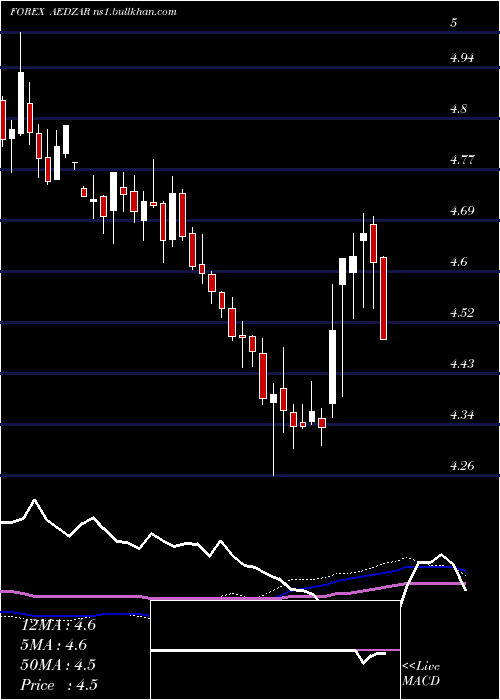Click the 4.8 price axis label
Screen dimensions: 500x700
click(x=458, y=108)
